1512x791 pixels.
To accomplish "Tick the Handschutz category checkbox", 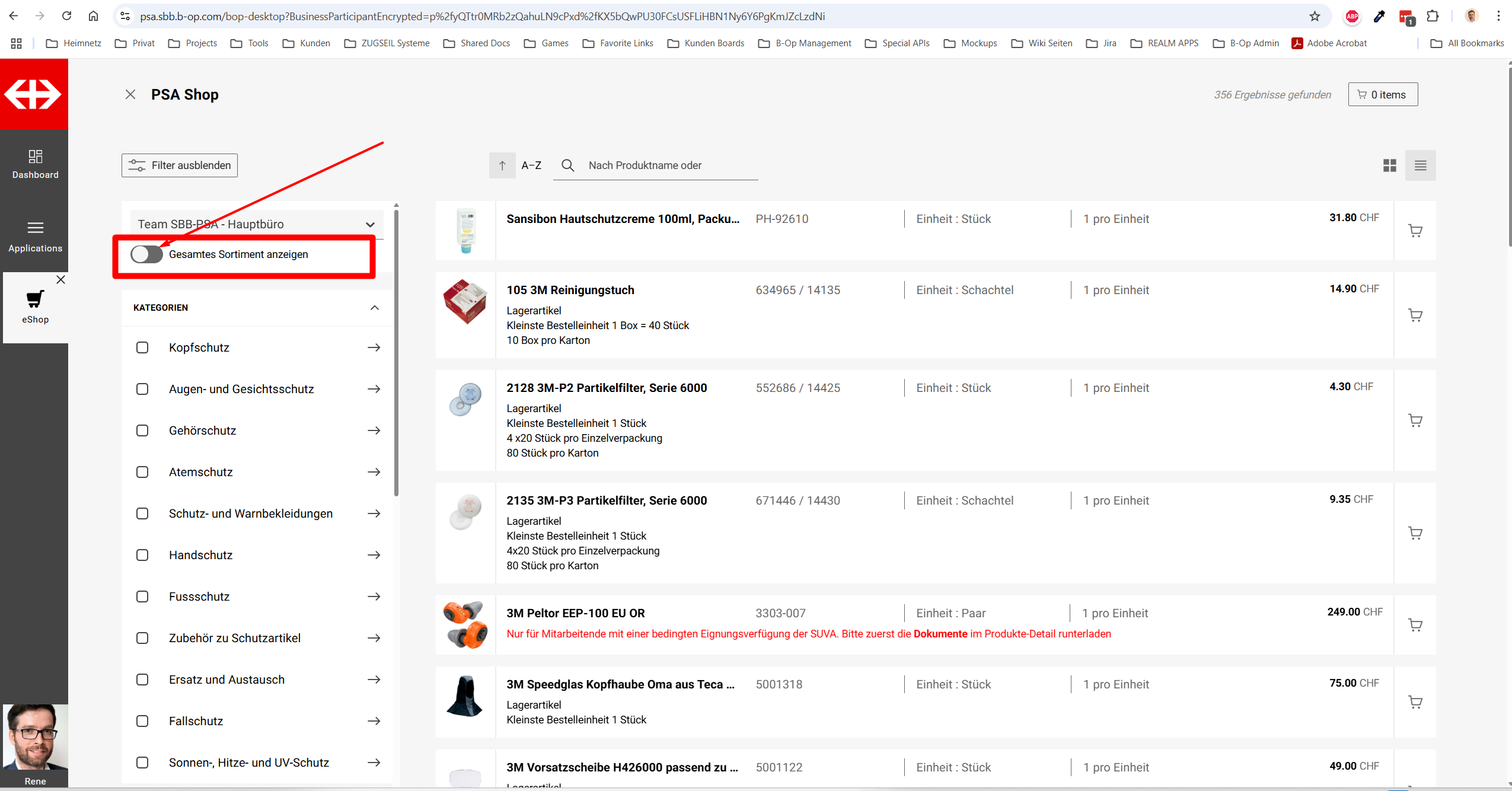I will [x=142, y=555].
